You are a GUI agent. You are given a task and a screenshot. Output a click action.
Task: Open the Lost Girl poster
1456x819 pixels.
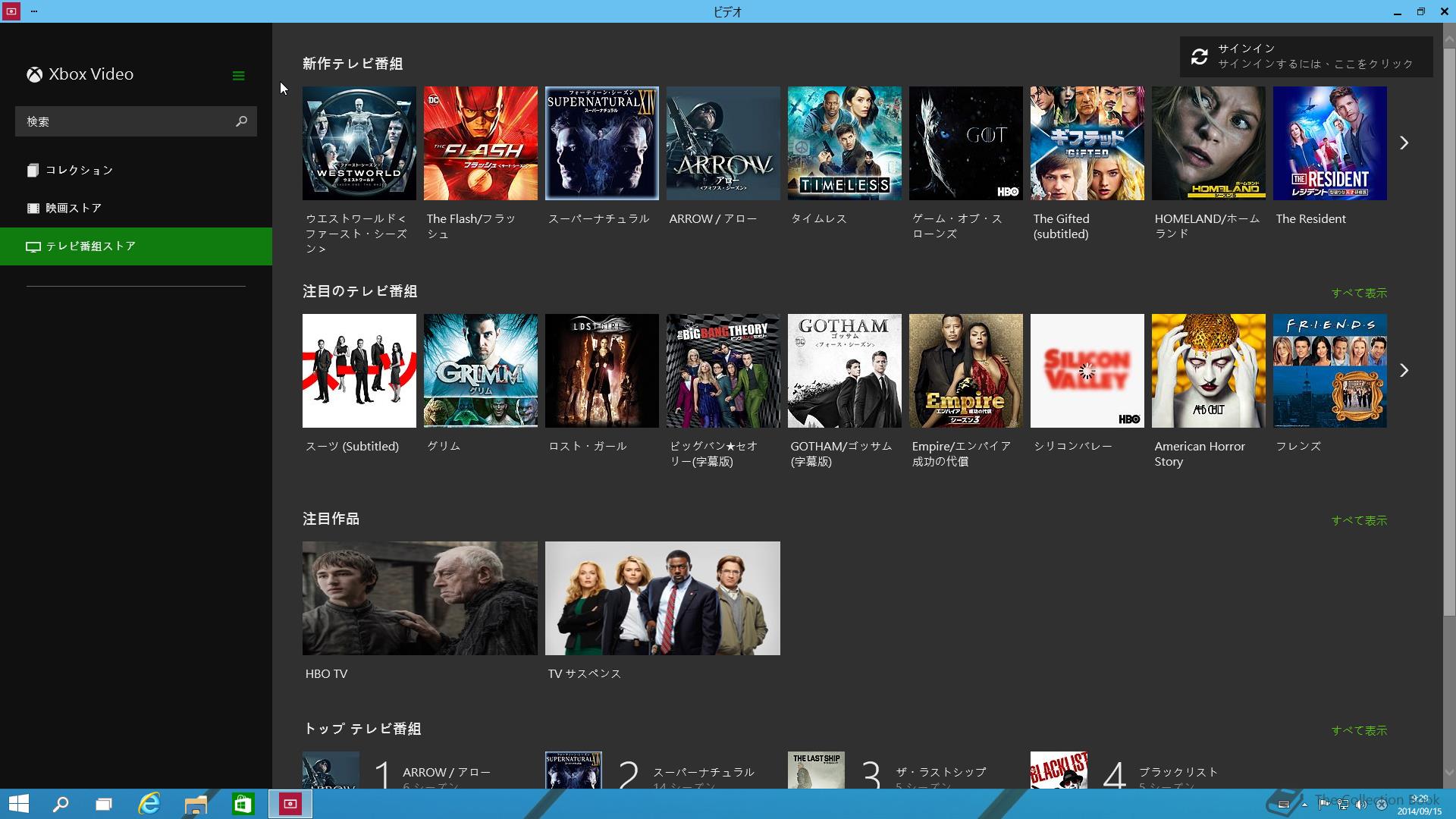coord(602,371)
